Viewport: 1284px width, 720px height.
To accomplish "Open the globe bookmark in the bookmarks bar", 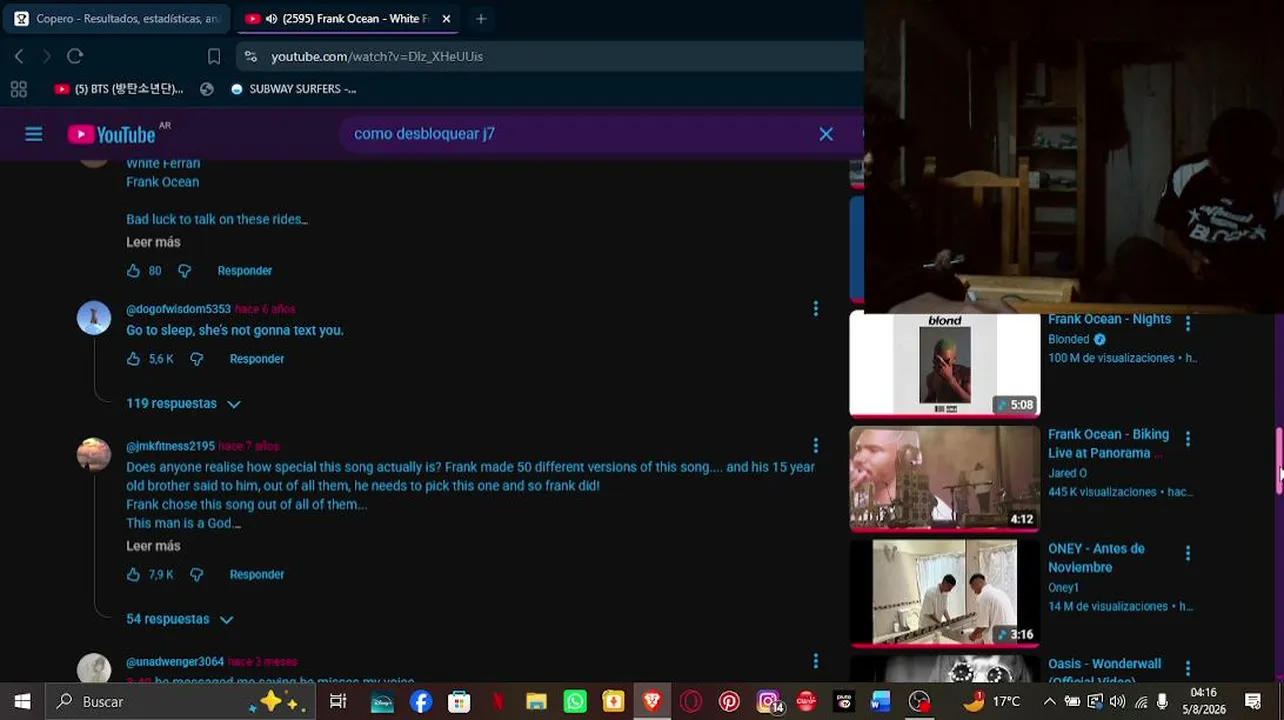I will (207, 89).
